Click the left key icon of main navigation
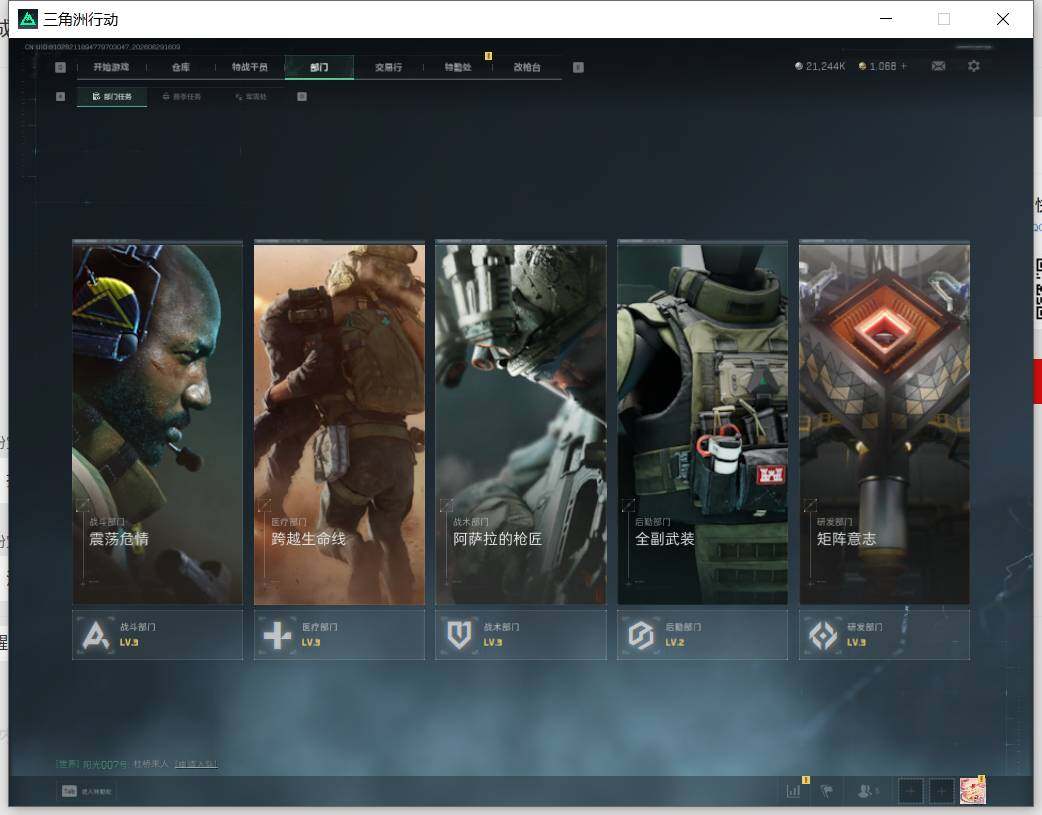Screen dimensions: 1042x815 pyautogui.click(x=60, y=67)
